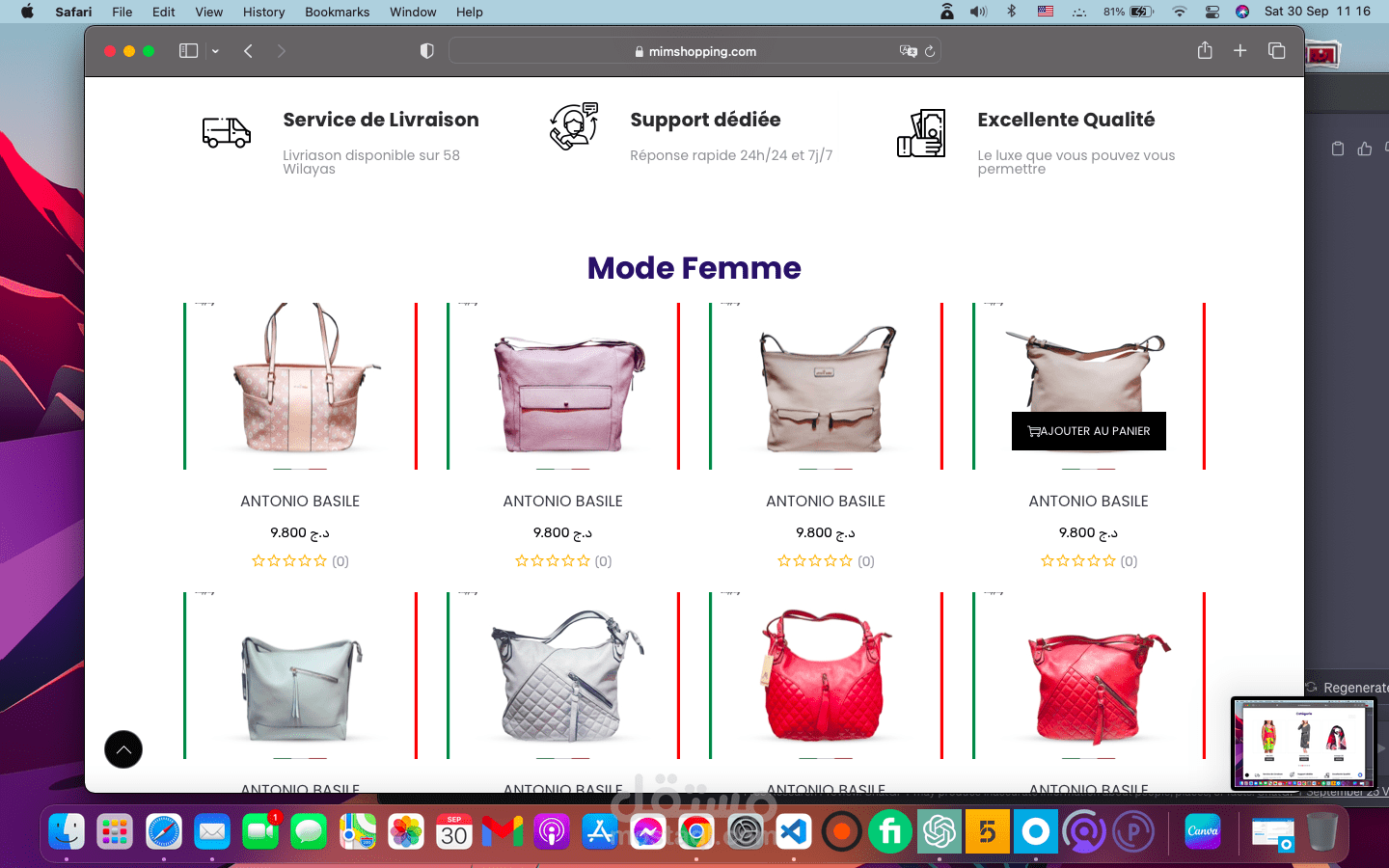Click the privacy report shield icon
The width and height of the screenshot is (1389, 868).
pyautogui.click(x=426, y=51)
